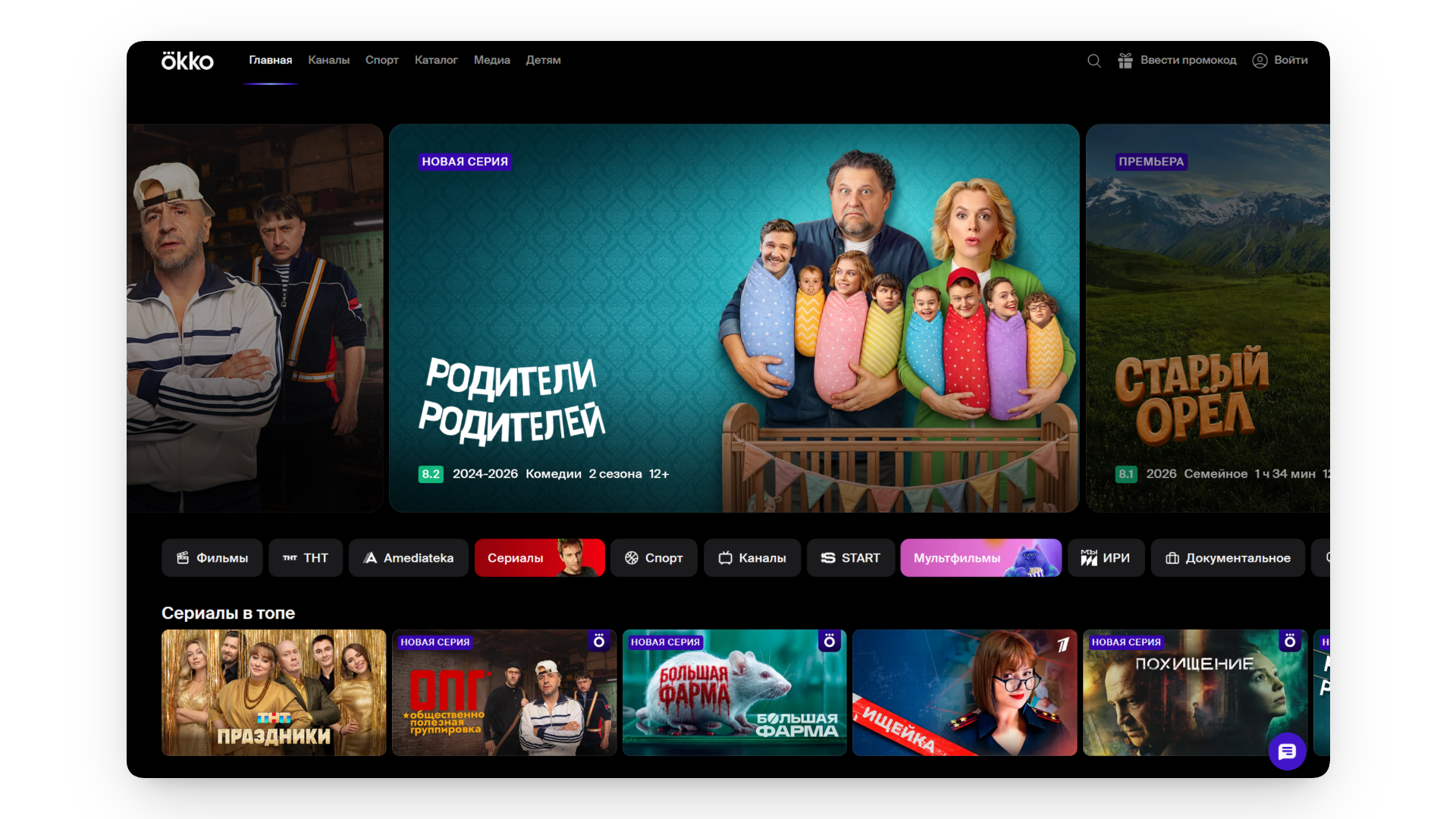Open the chat support bubble
Image resolution: width=1456 pixels, height=819 pixels.
1287,752
